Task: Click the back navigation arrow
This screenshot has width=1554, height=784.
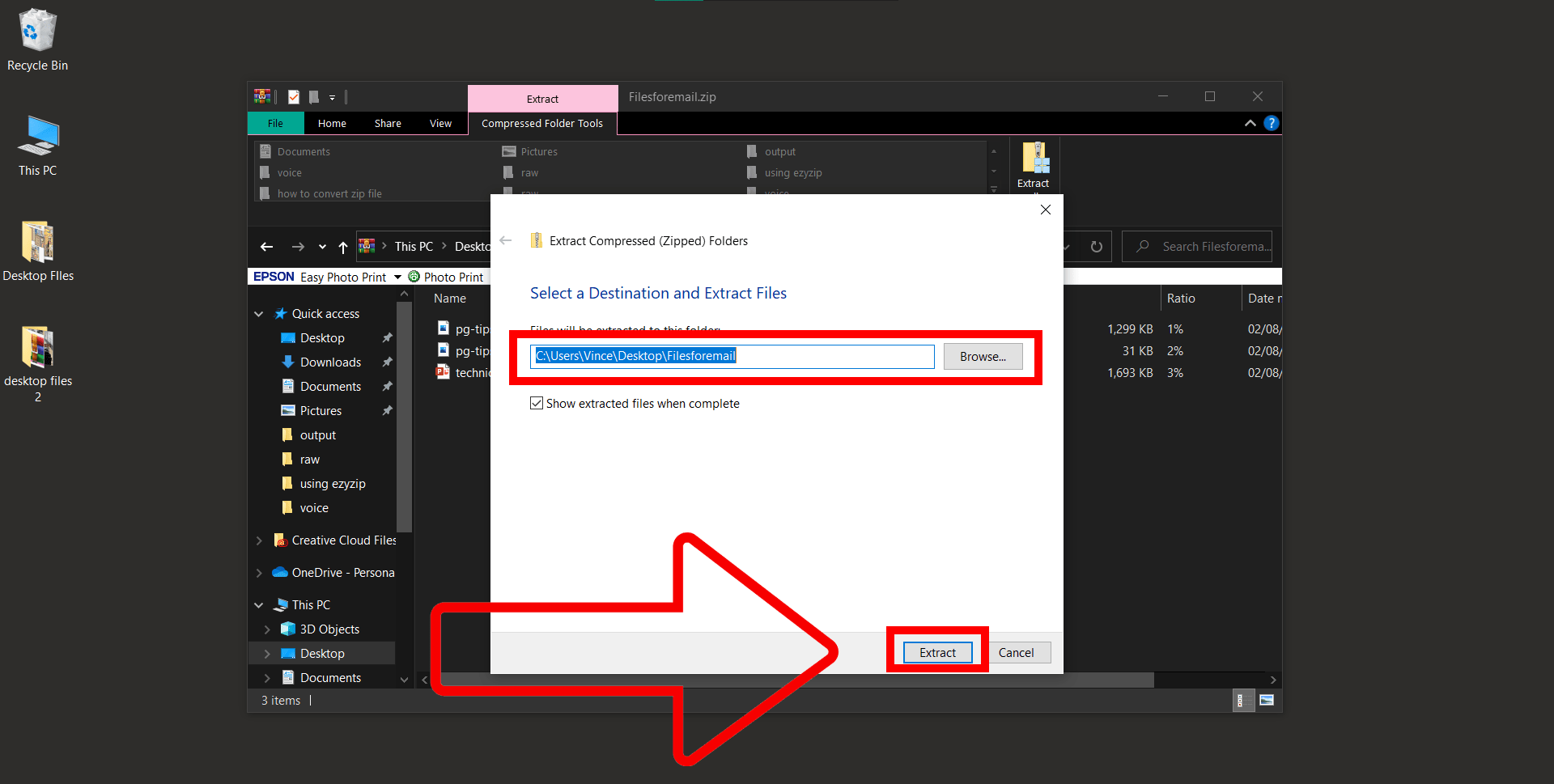Action: click(x=267, y=246)
